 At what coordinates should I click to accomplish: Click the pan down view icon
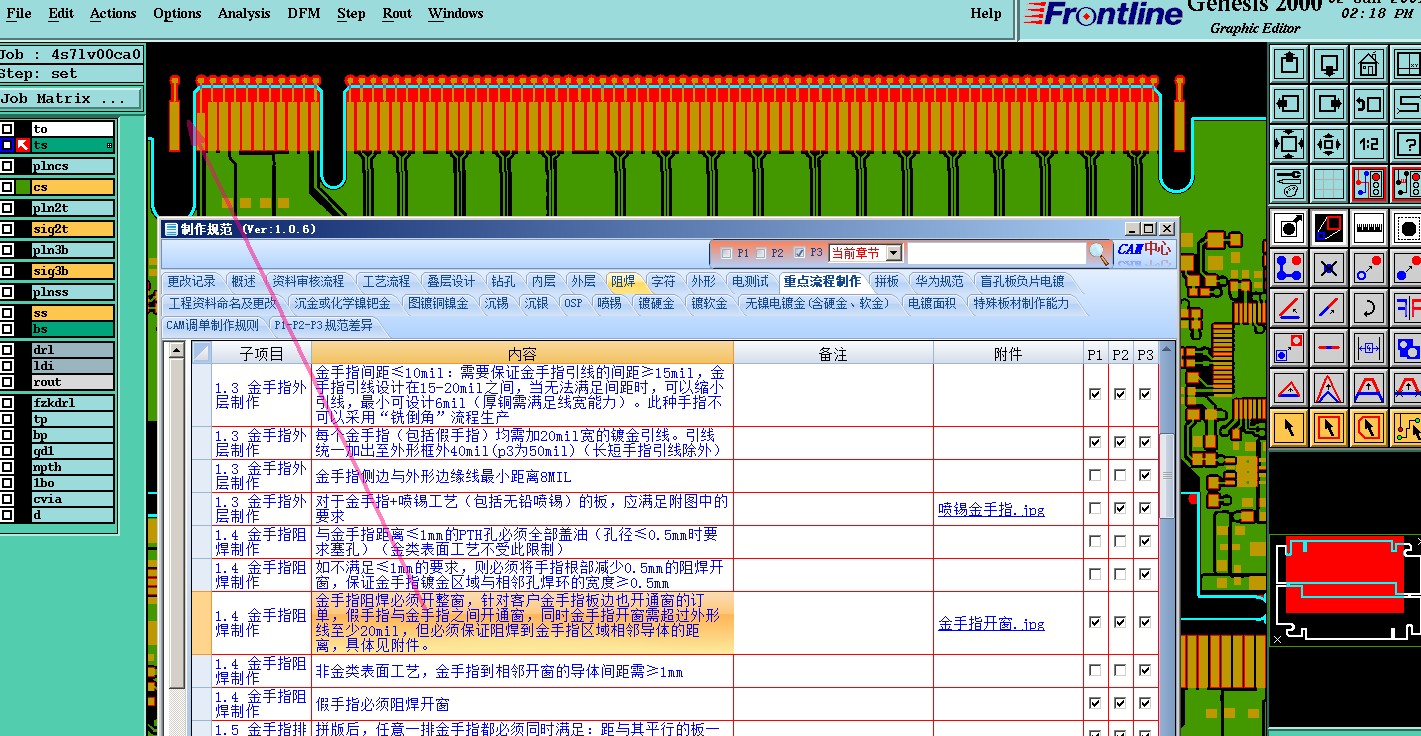click(1329, 65)
